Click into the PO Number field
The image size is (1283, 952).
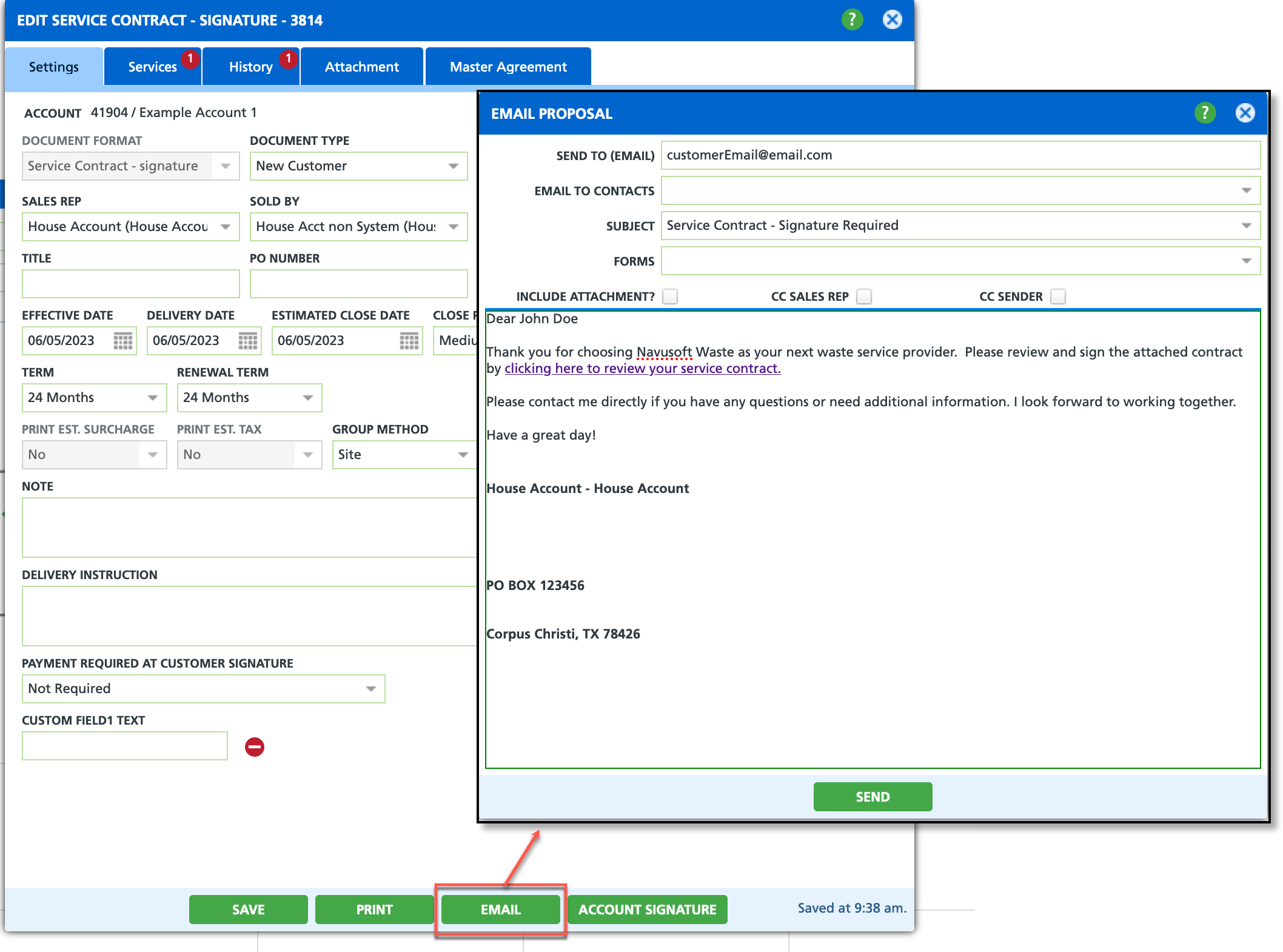pos(358,284)
